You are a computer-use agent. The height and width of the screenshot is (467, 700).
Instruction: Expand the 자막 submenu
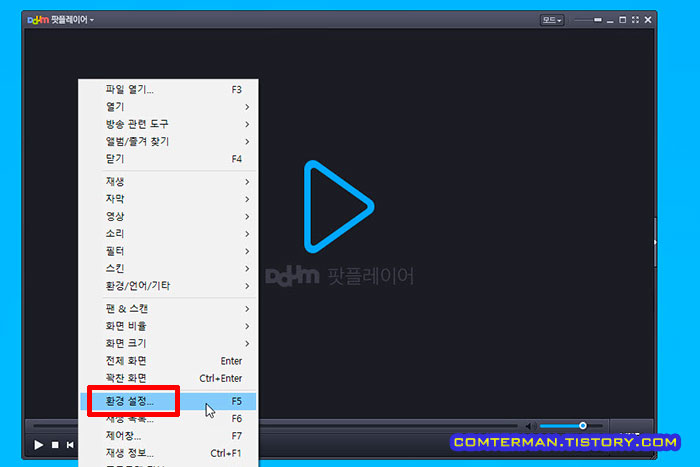168,199
